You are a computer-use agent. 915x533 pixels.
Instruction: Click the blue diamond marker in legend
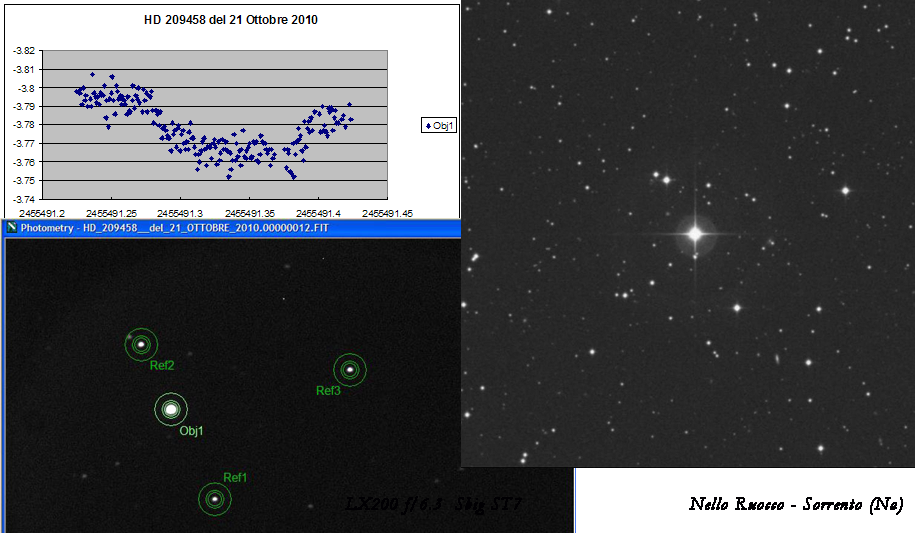(x=428, y=126)
